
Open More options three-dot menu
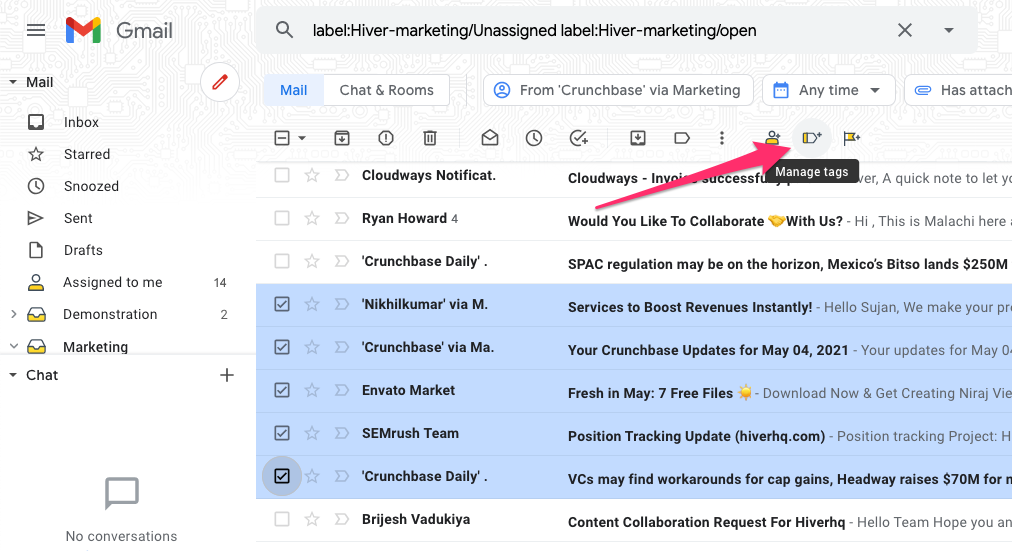coord(722,137)
